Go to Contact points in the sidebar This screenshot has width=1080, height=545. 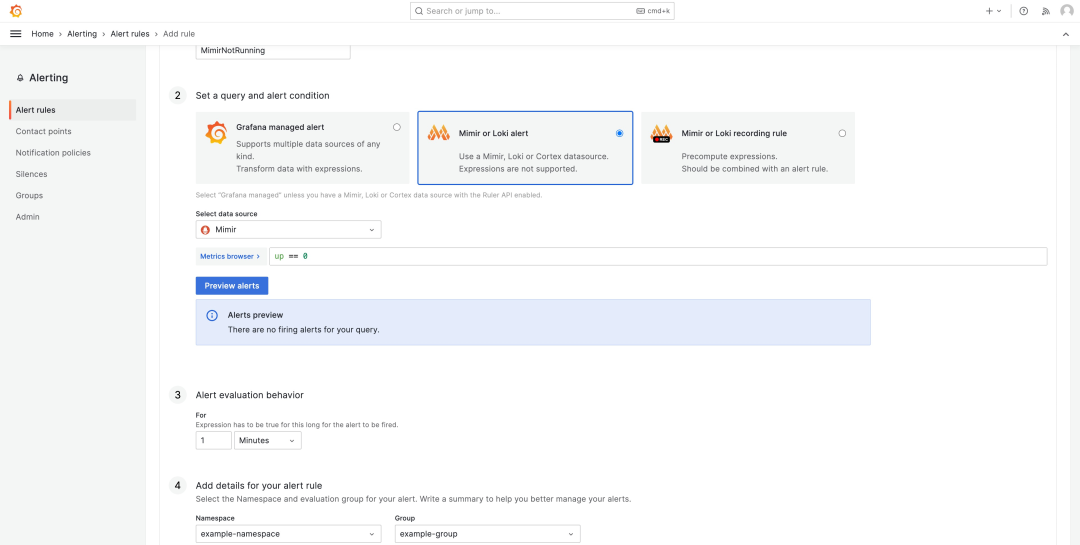(44, 131)
